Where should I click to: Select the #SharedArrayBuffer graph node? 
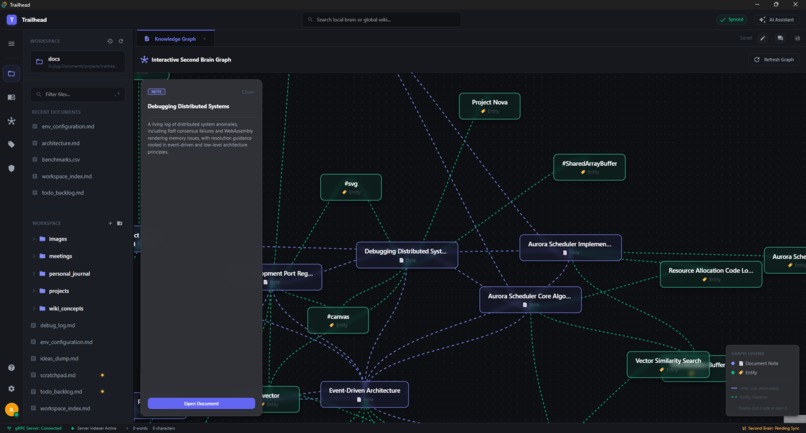coord(589,167)
